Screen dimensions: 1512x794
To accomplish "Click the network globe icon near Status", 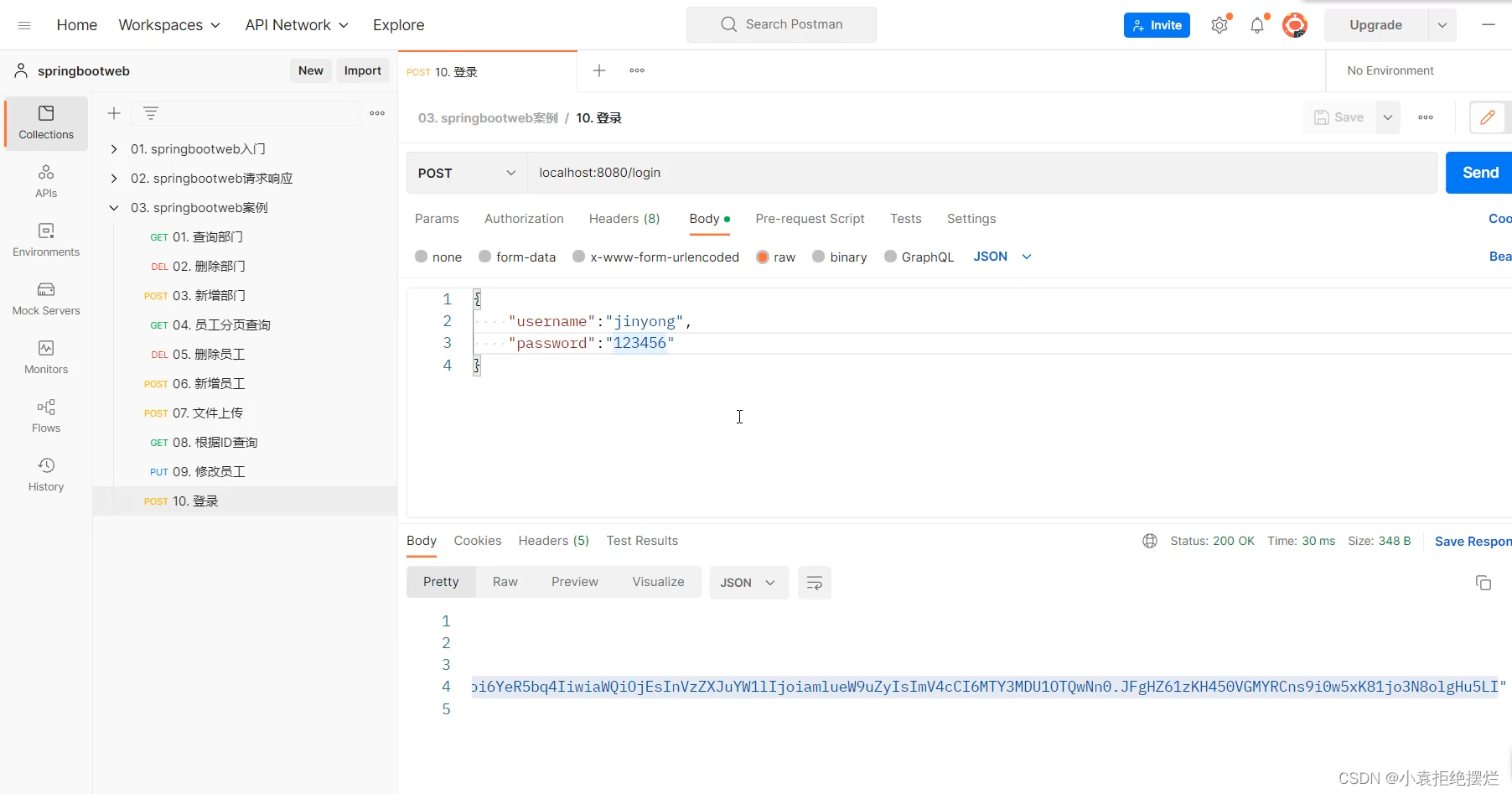I will pos(1150,541).
